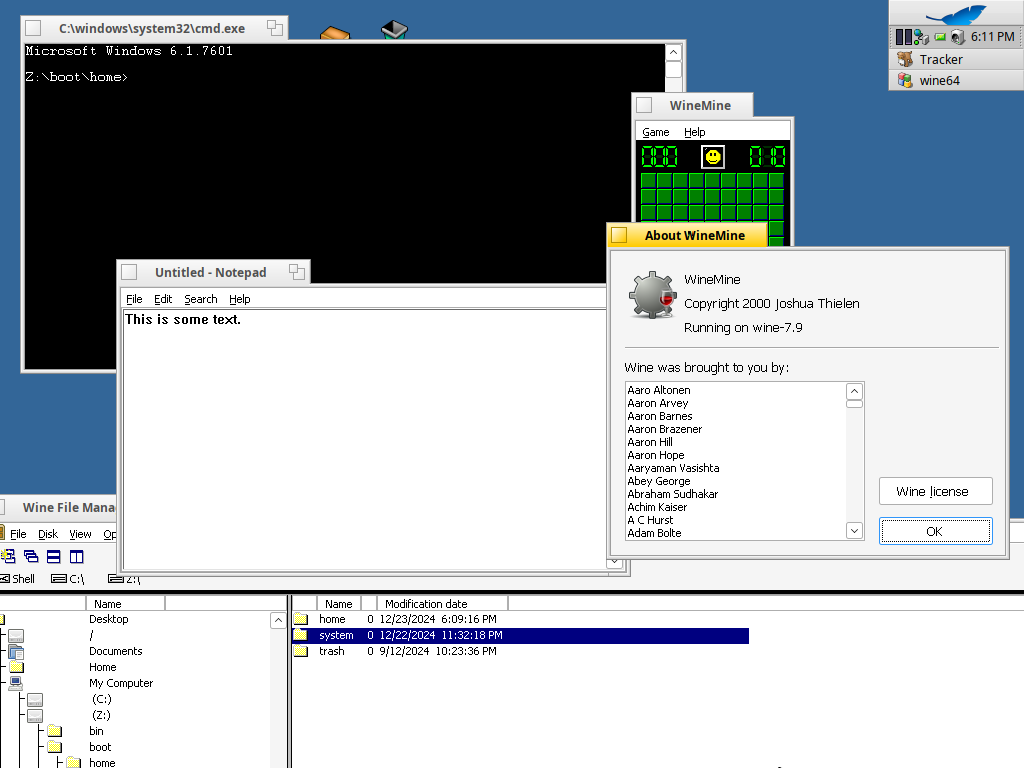Screen dimensions: 1024x768
Task: Select the boot folder in the tree
Action: click(x=100, y=747)
